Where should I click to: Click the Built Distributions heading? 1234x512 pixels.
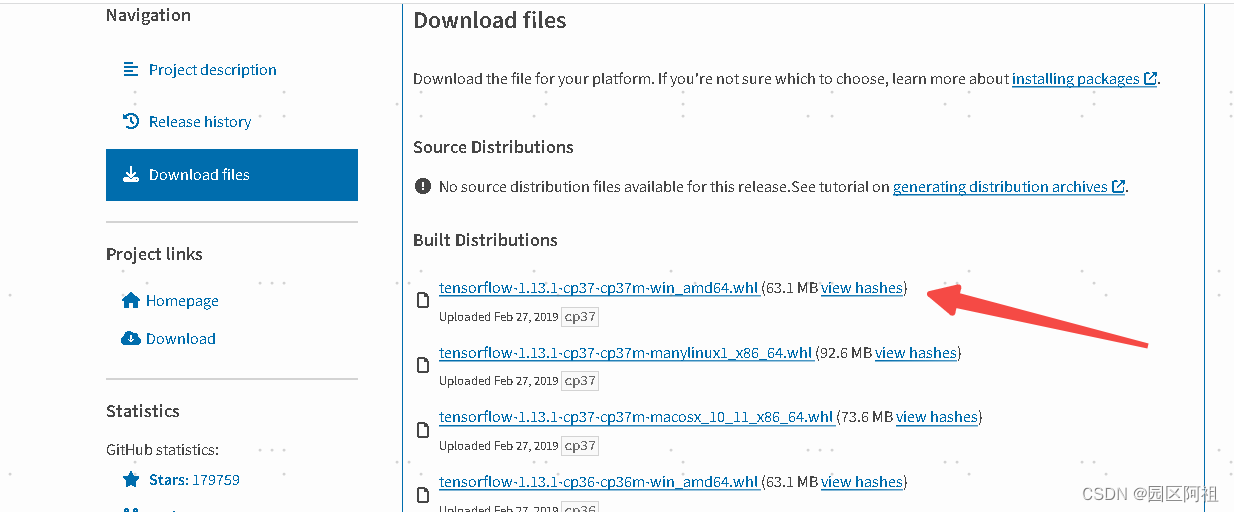(x=485, y=240)
